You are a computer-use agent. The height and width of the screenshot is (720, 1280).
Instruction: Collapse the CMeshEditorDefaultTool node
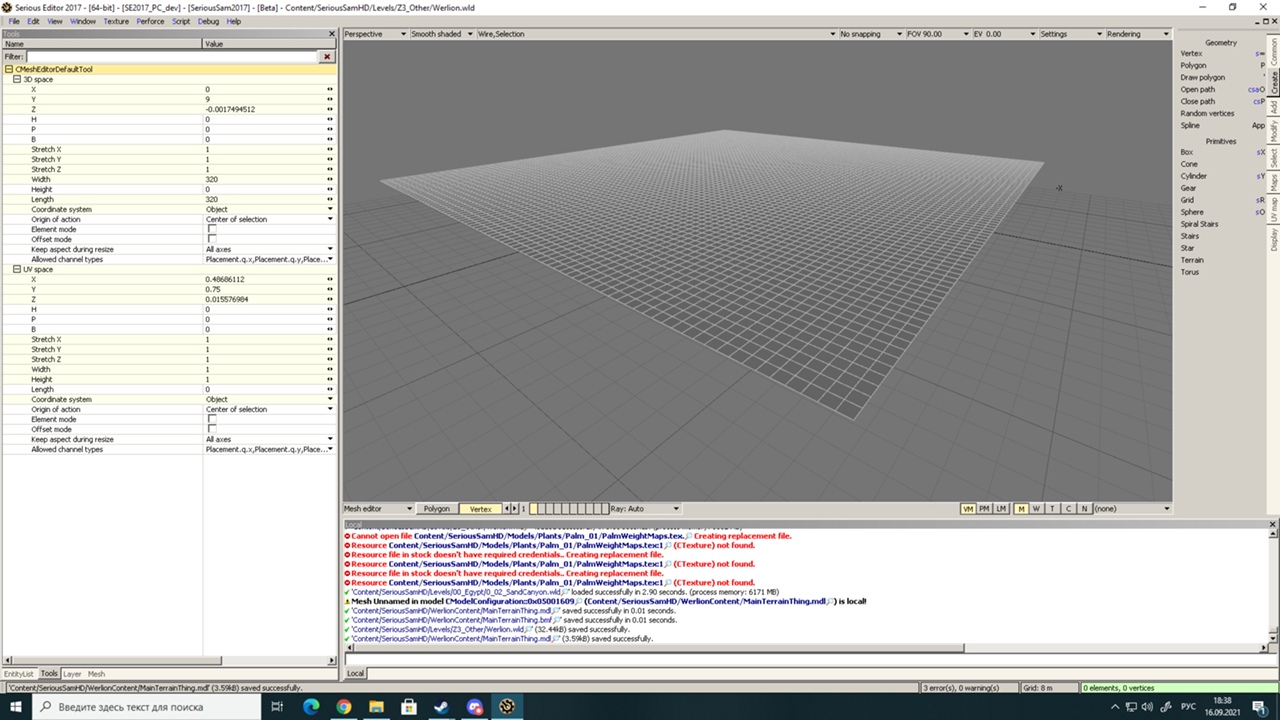click(8, 69)
